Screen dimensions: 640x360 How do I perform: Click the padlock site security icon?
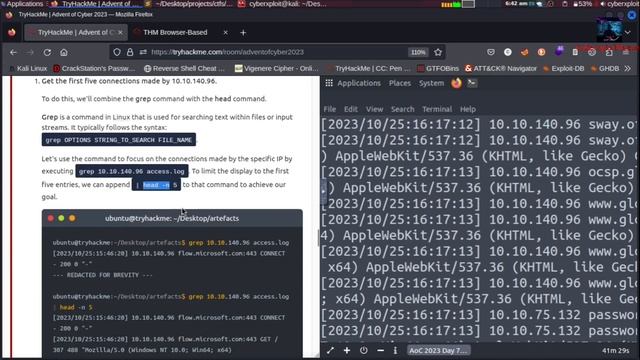pyautogui.click(x=130, y=52)
